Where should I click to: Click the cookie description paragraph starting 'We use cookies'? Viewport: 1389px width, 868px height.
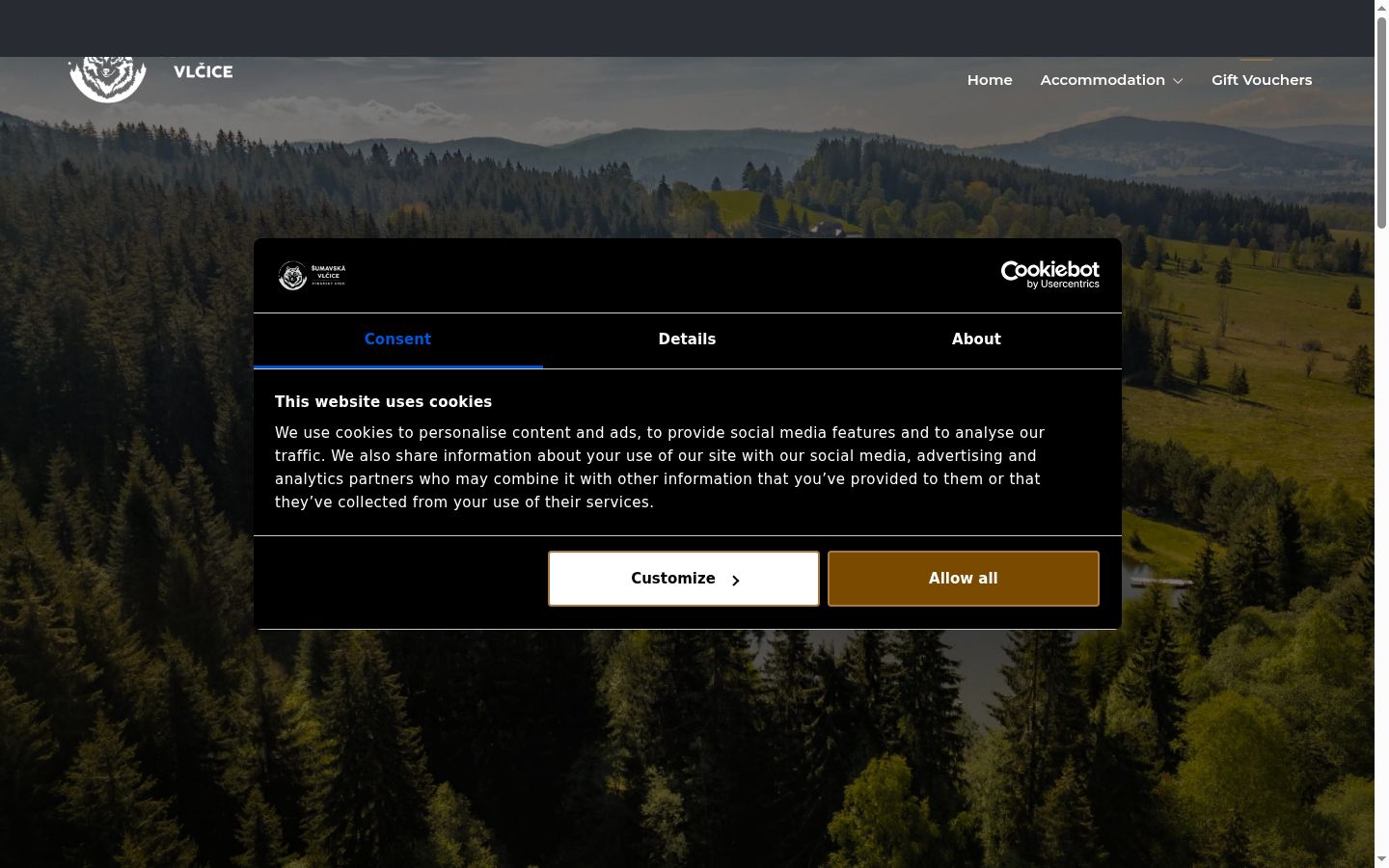coord(660,468)
